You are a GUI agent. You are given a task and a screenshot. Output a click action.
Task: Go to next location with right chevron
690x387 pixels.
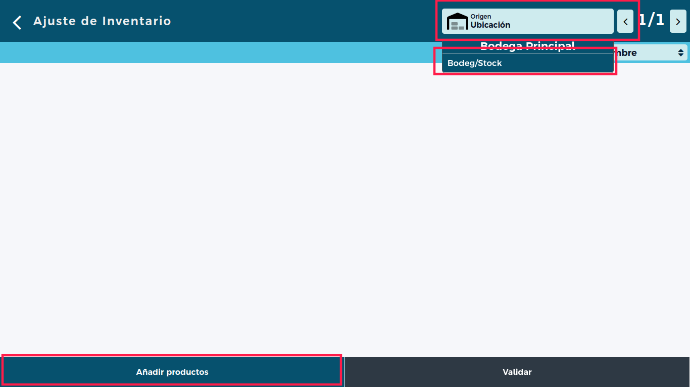tap(678, 22)
